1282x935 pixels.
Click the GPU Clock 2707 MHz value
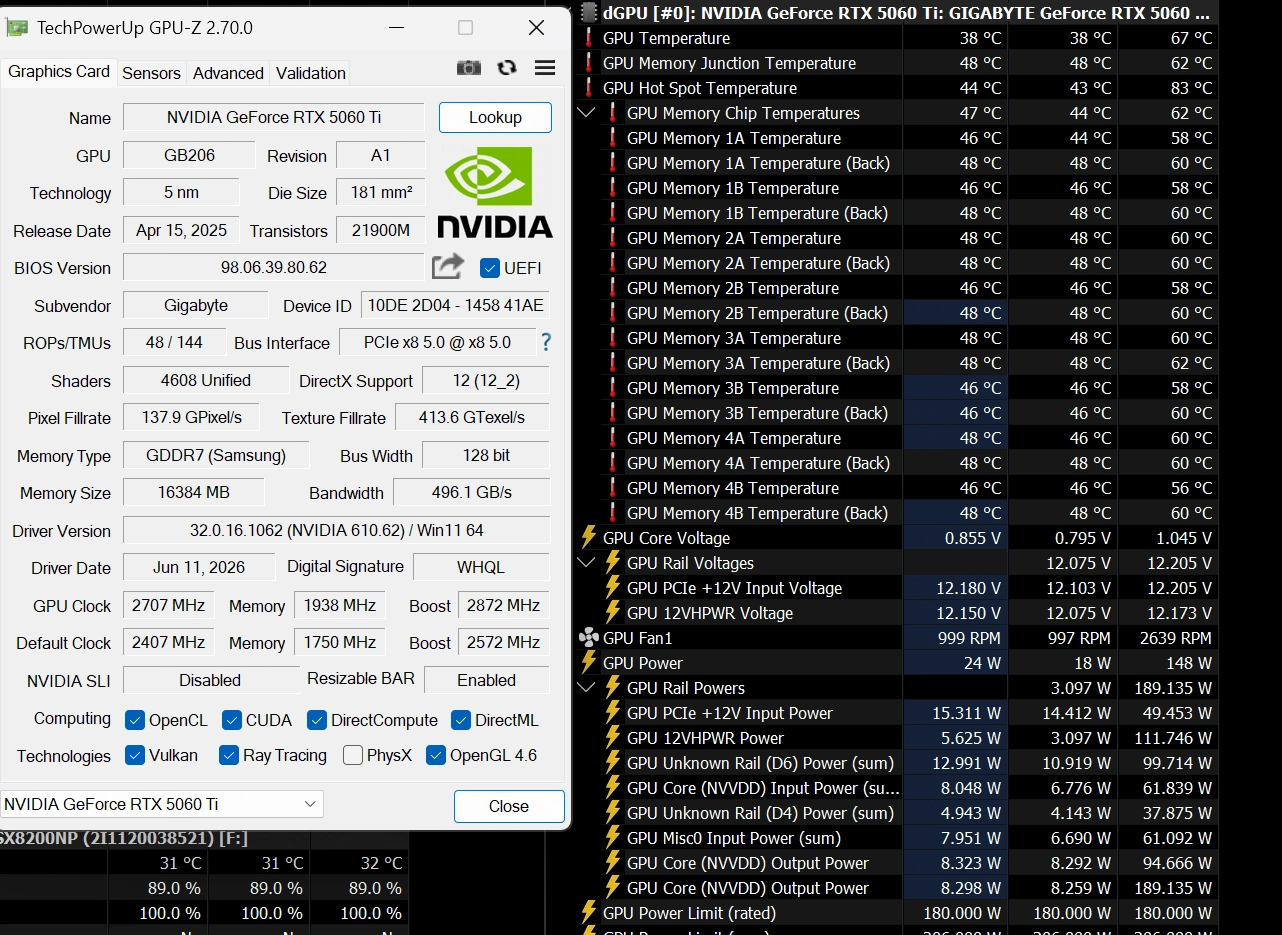(x=169, y=605)
